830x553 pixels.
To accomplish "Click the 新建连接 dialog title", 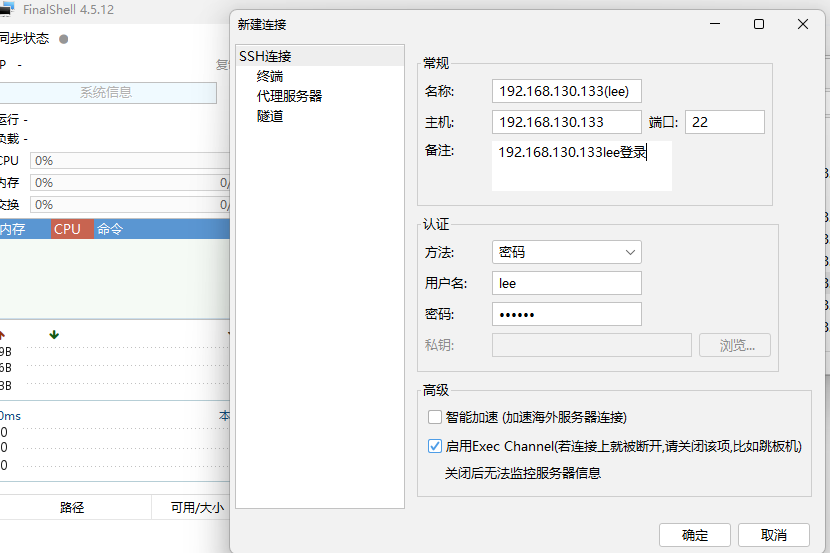I will (x=262, y=24).
